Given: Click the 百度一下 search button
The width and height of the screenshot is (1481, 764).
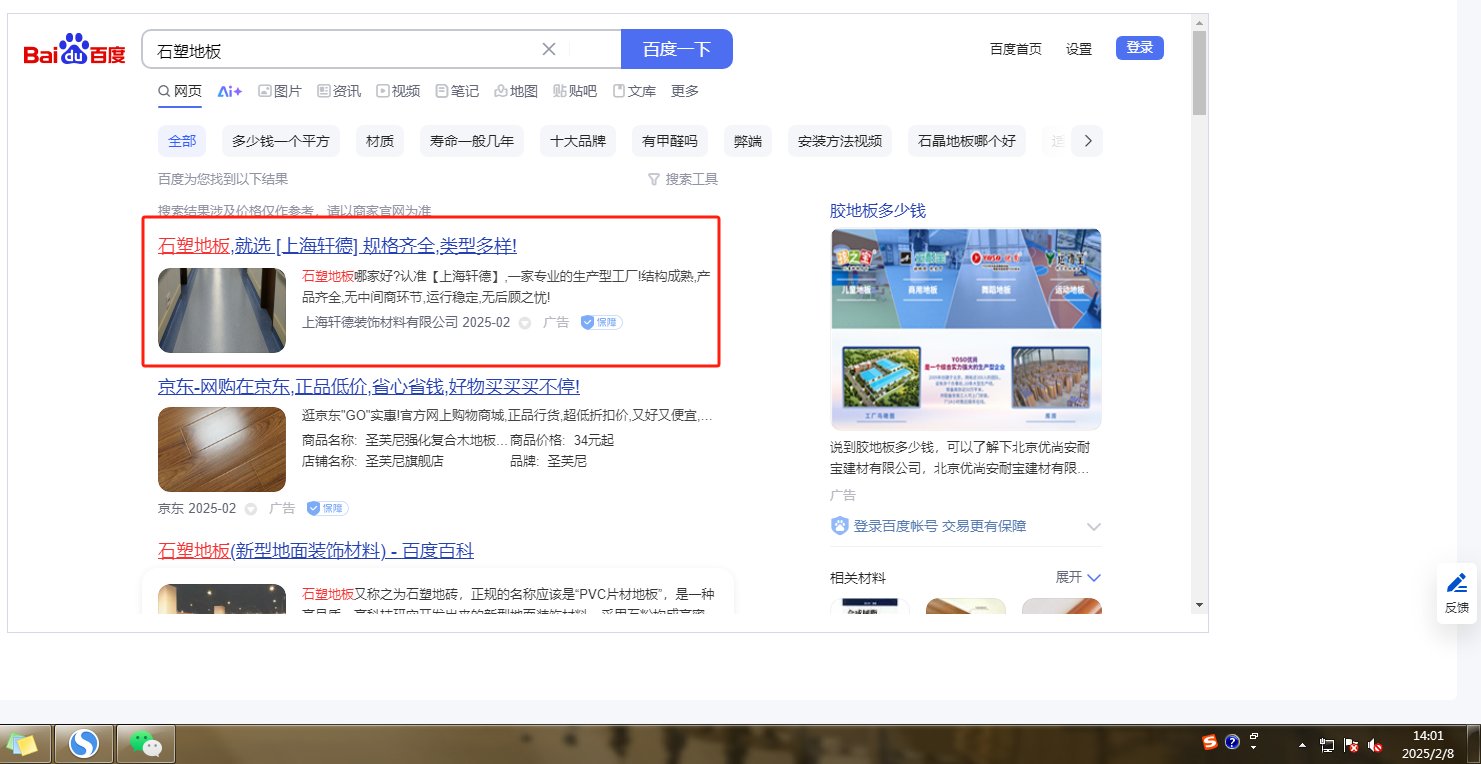Looking at the screenshot, I should pos(677,49).
